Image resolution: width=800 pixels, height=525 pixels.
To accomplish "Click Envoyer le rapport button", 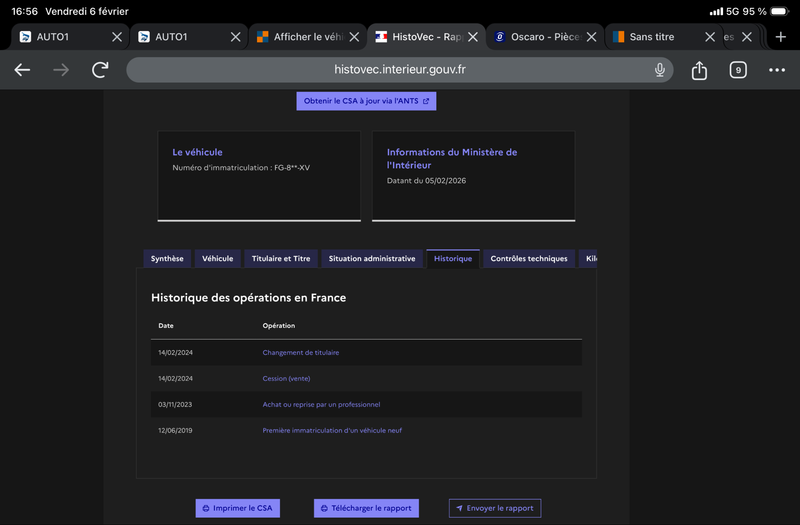I will pyautogui.click(x=494, y=508).
